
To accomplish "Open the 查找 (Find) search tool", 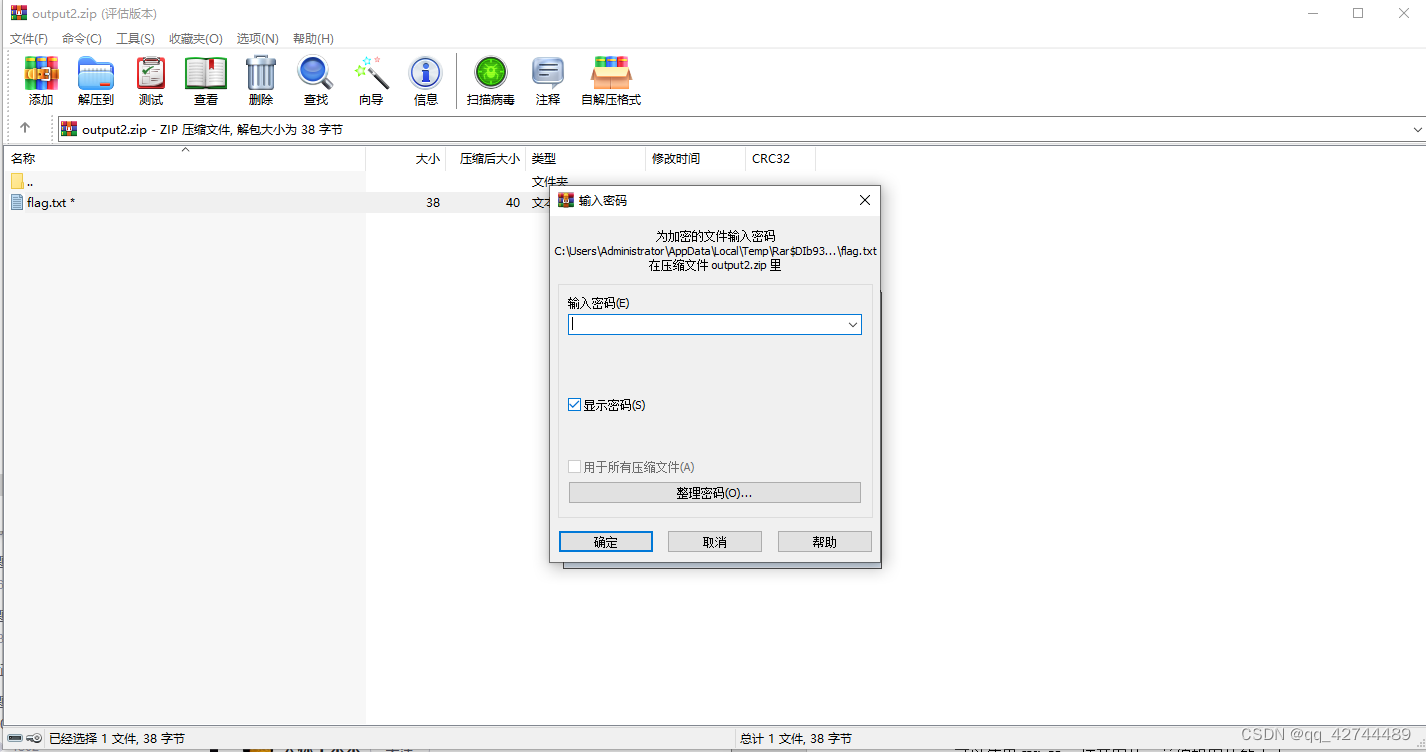I will tap(315, 80).
